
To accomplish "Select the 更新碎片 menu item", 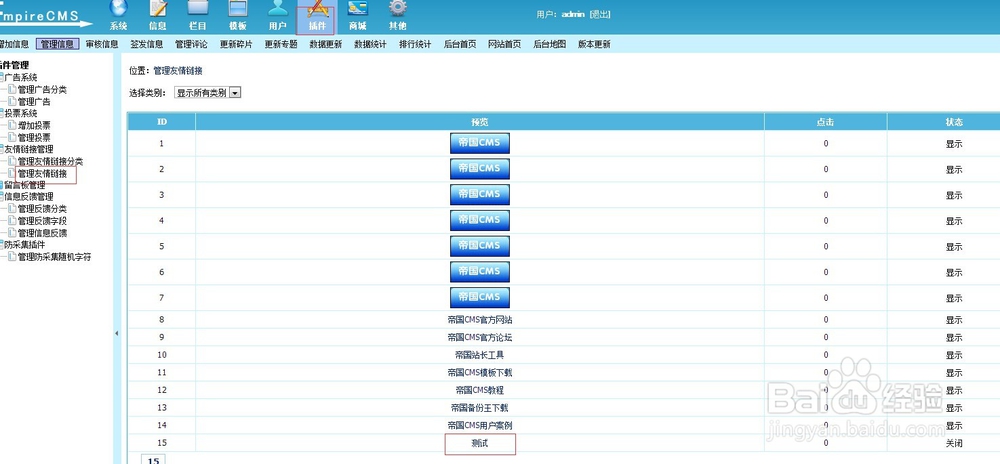I will 236,44.
